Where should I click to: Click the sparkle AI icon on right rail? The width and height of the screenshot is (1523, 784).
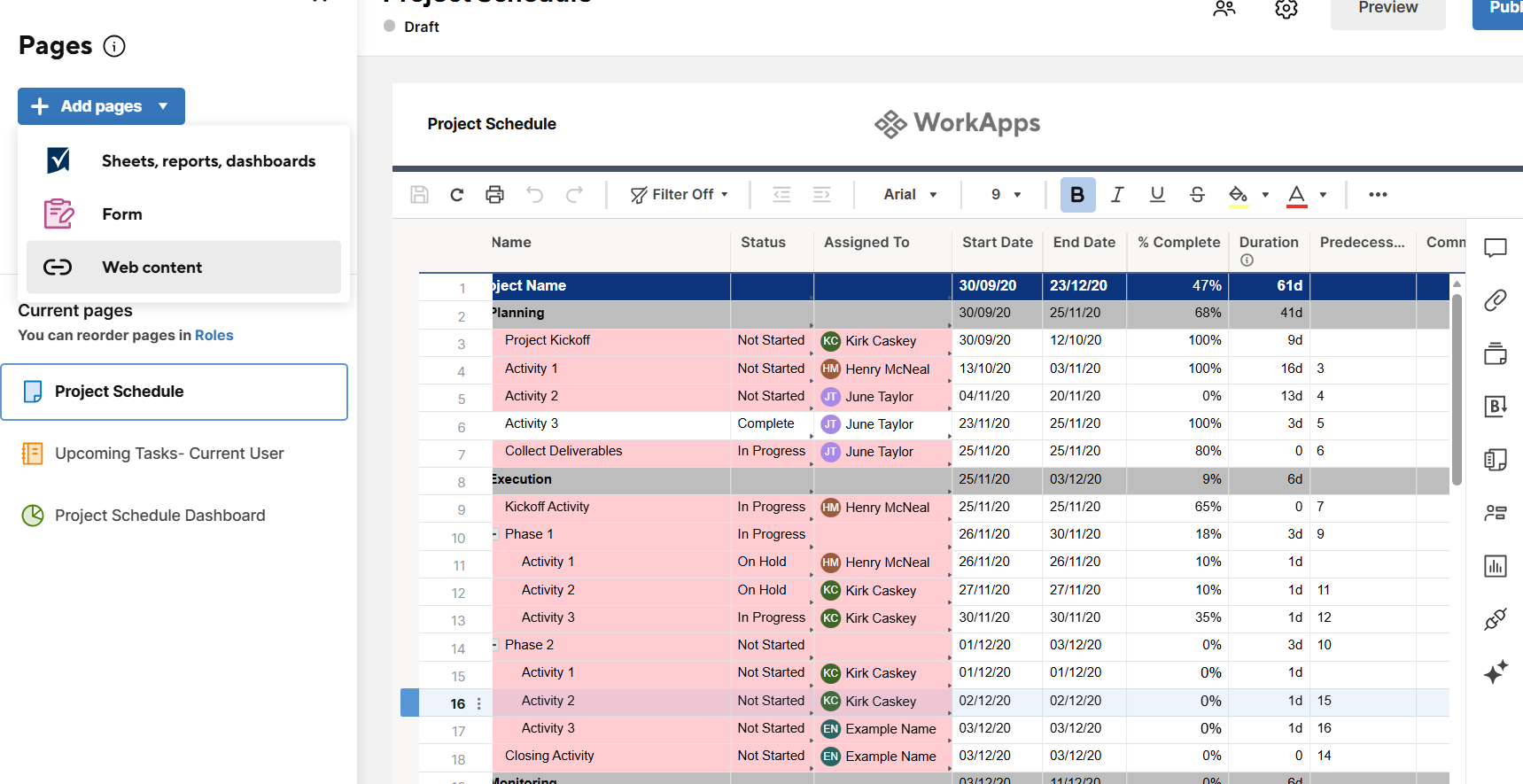[1496, 672]
